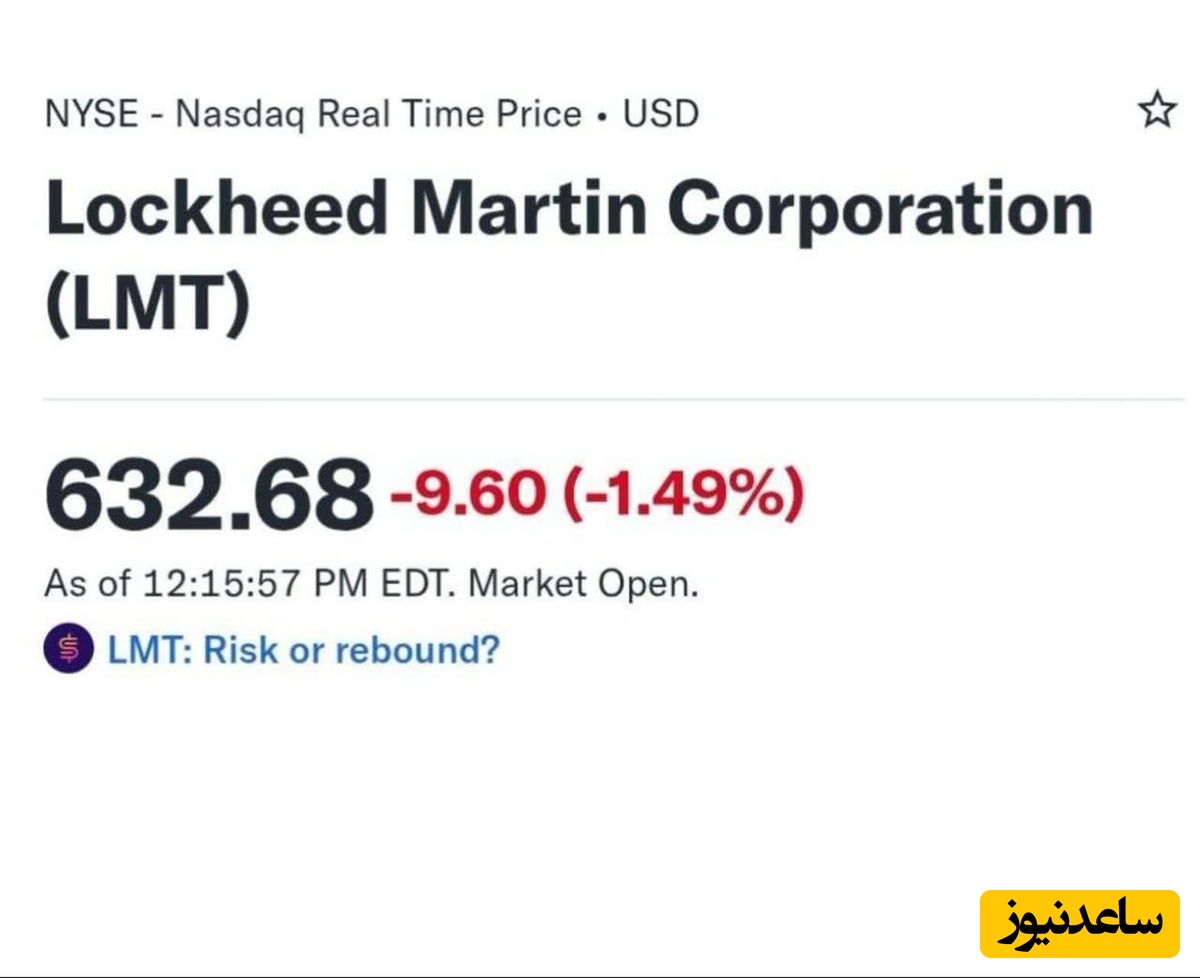The height and width of the screenshot is (978, 1200).
Task: Click the (LMT) ticker symbol
Action: [147, 307]
